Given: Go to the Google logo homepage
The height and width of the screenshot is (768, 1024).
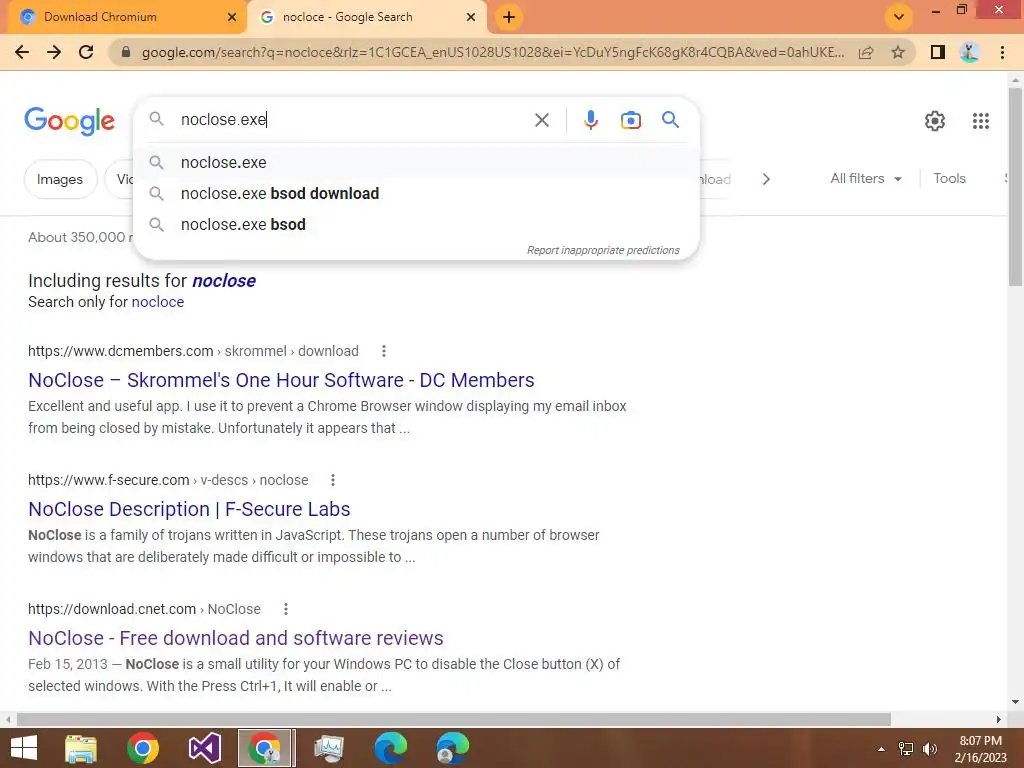Looking at the screenshot, I should (x=69, y=121).
